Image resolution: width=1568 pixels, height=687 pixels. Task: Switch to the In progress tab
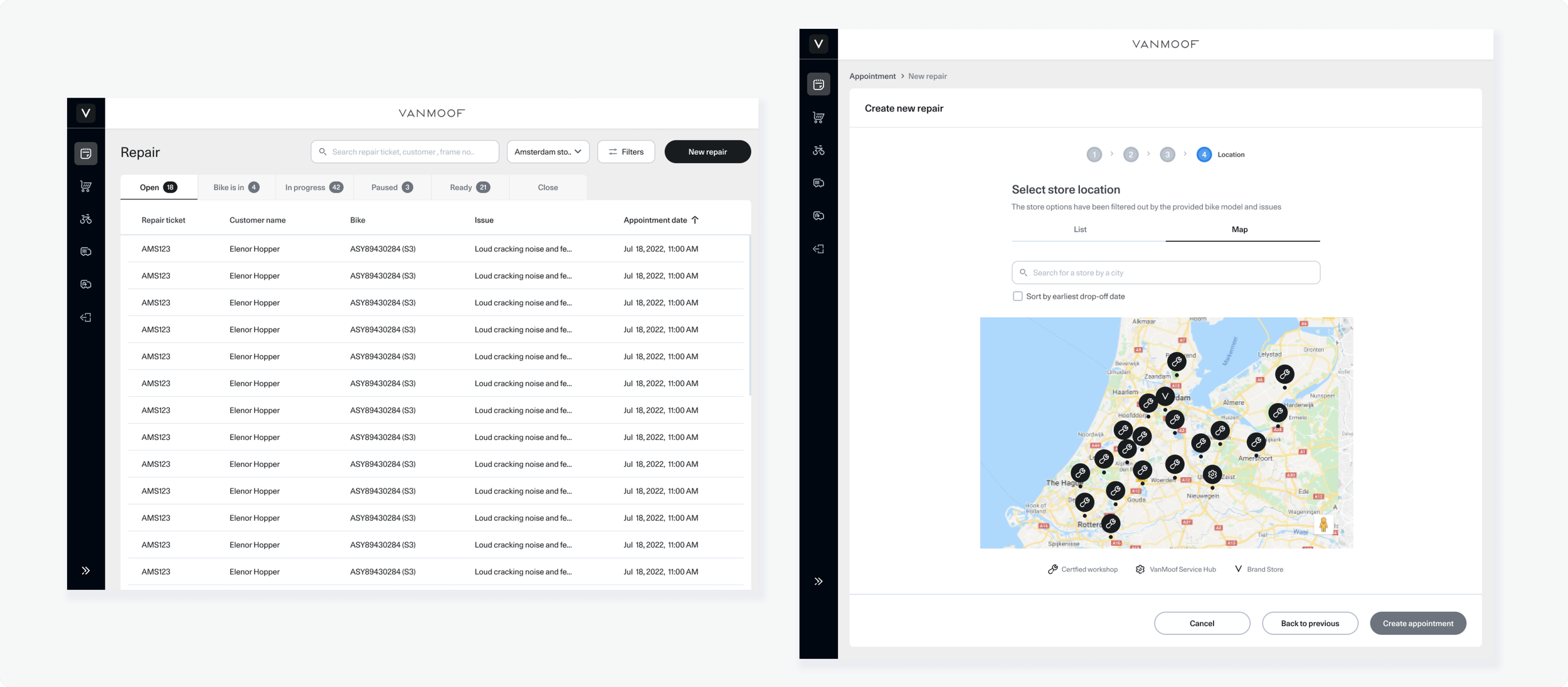click(314, 187)
